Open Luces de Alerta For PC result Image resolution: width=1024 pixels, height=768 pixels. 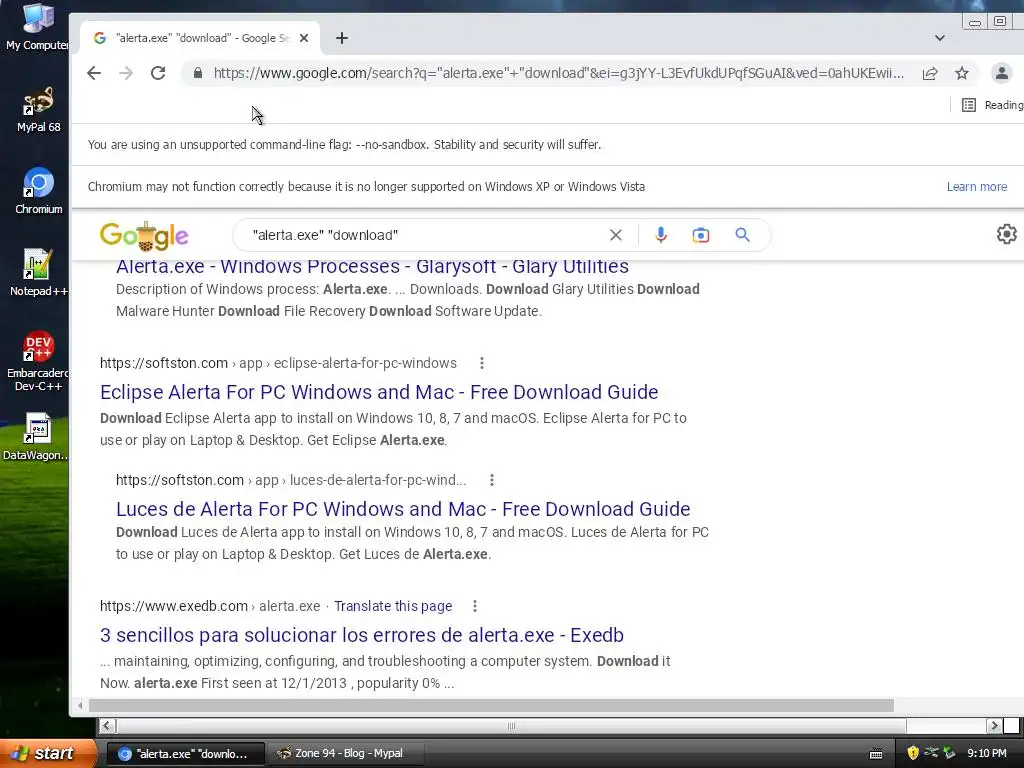(403, 509)
